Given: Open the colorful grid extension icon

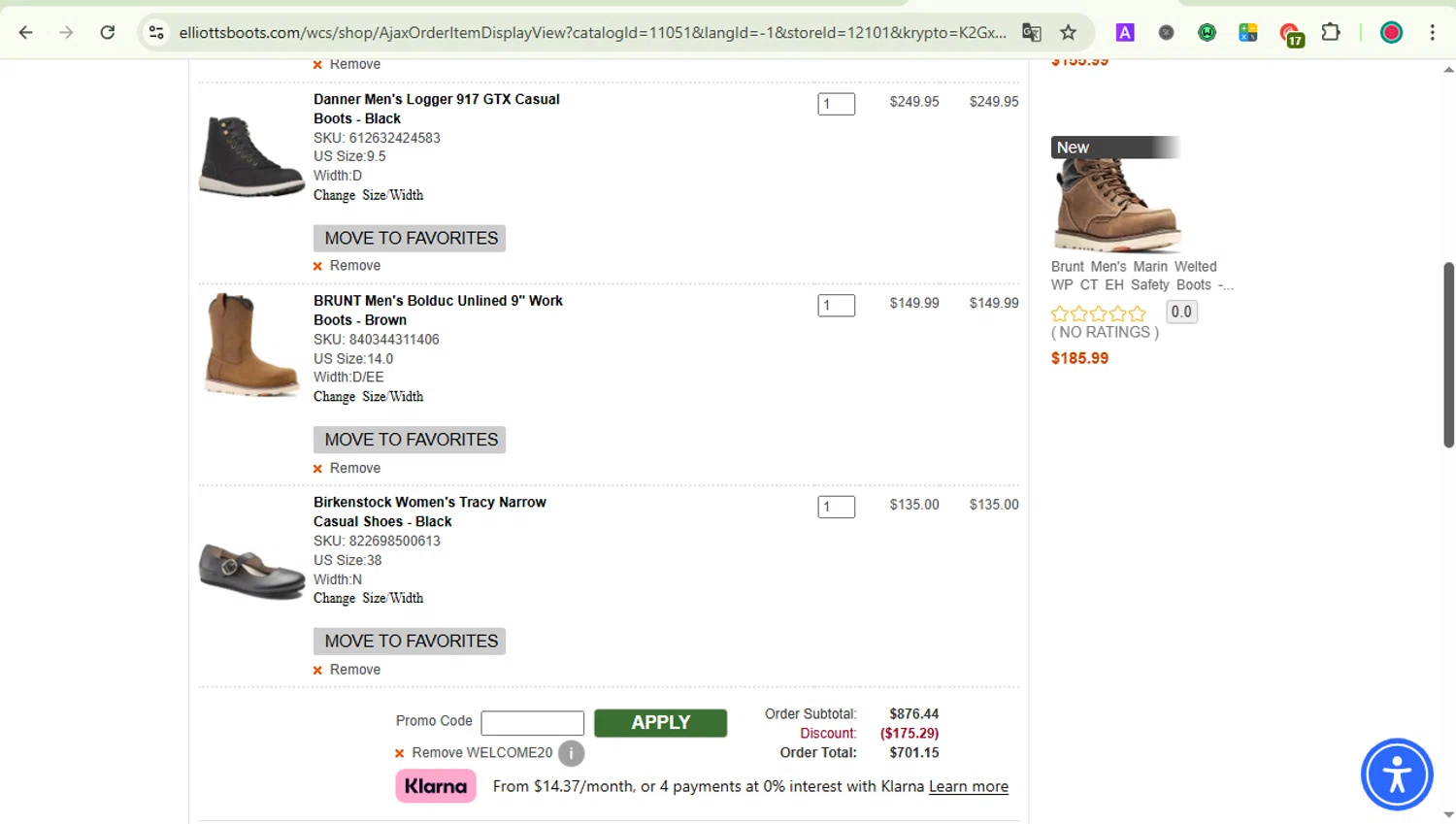Looking at the screenshot, I should coord(1248,32).
